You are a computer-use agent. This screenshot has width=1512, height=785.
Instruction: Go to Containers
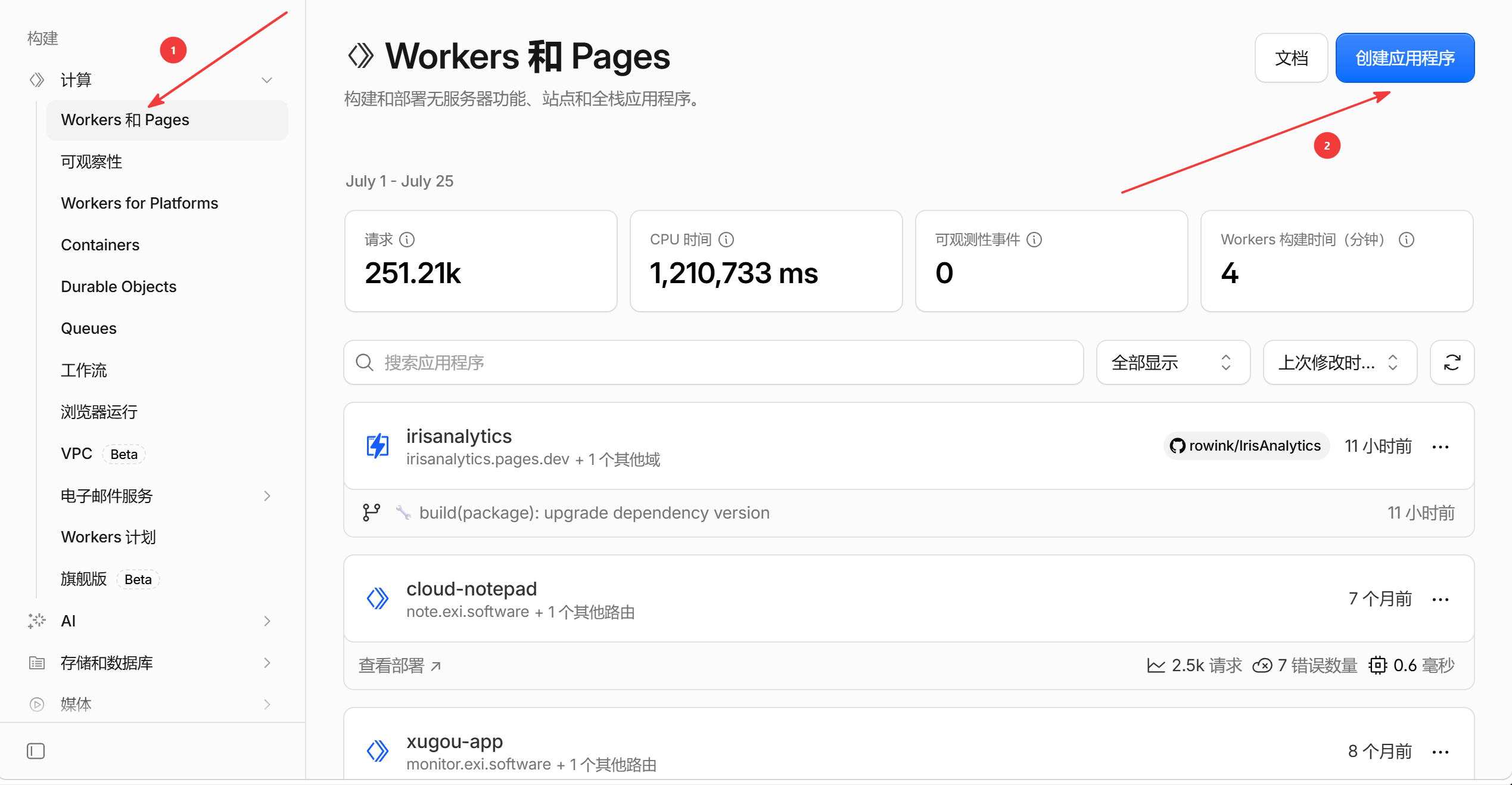click(x=100, y=245)
